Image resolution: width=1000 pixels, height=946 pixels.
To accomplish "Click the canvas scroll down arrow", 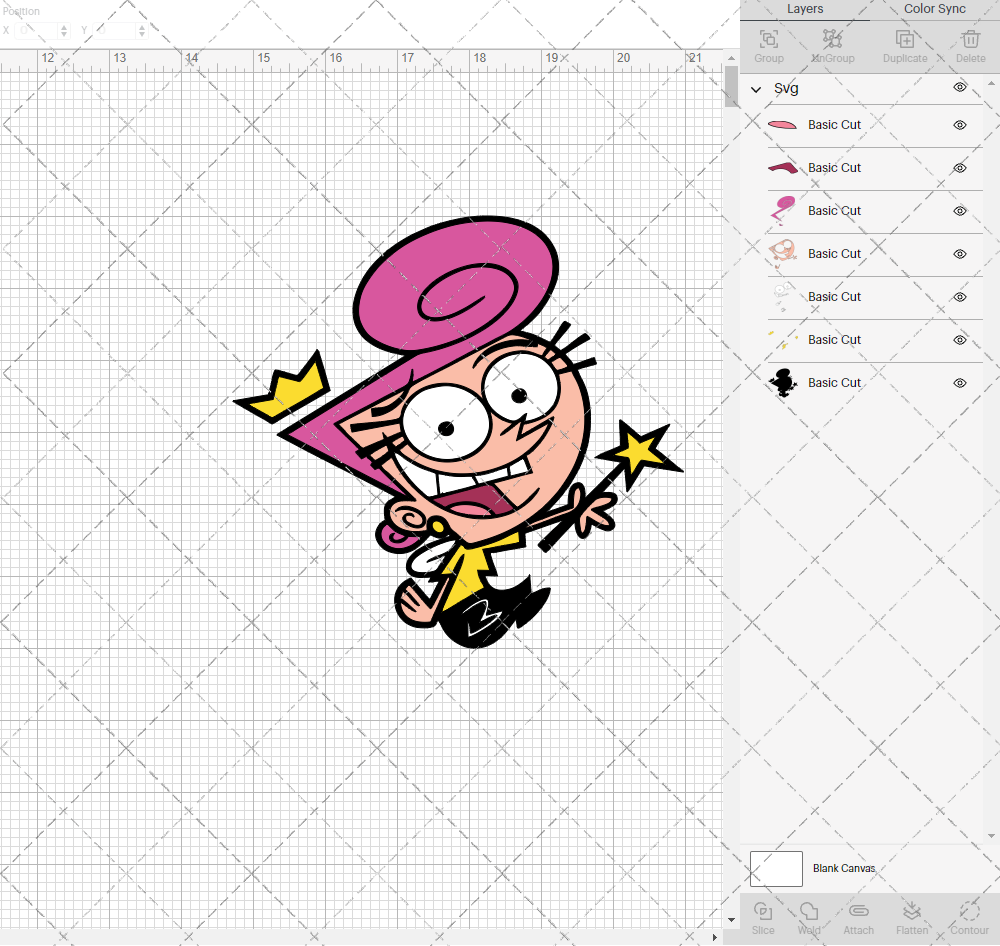I will pyautogui.click(x=731, y=920).
